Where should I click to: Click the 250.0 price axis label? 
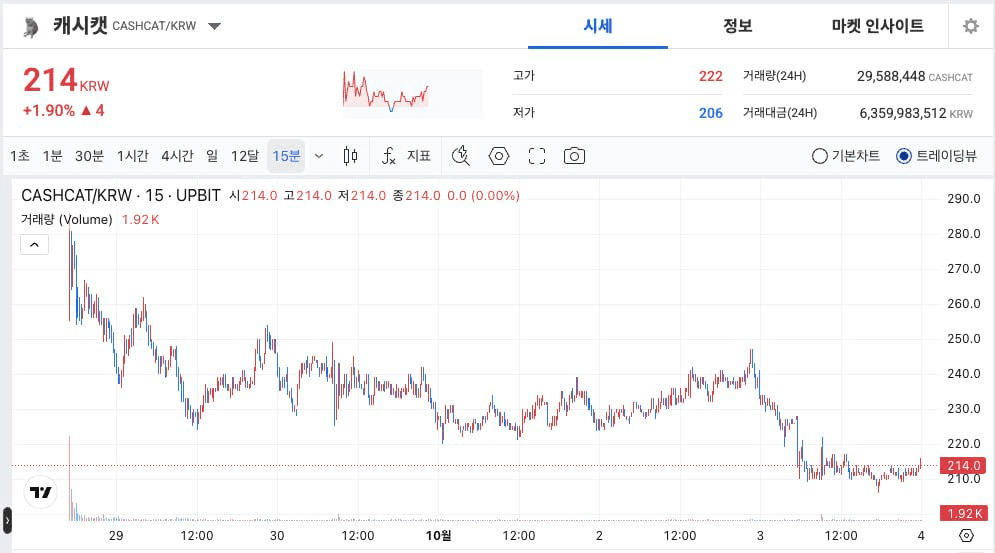[963, 338]
